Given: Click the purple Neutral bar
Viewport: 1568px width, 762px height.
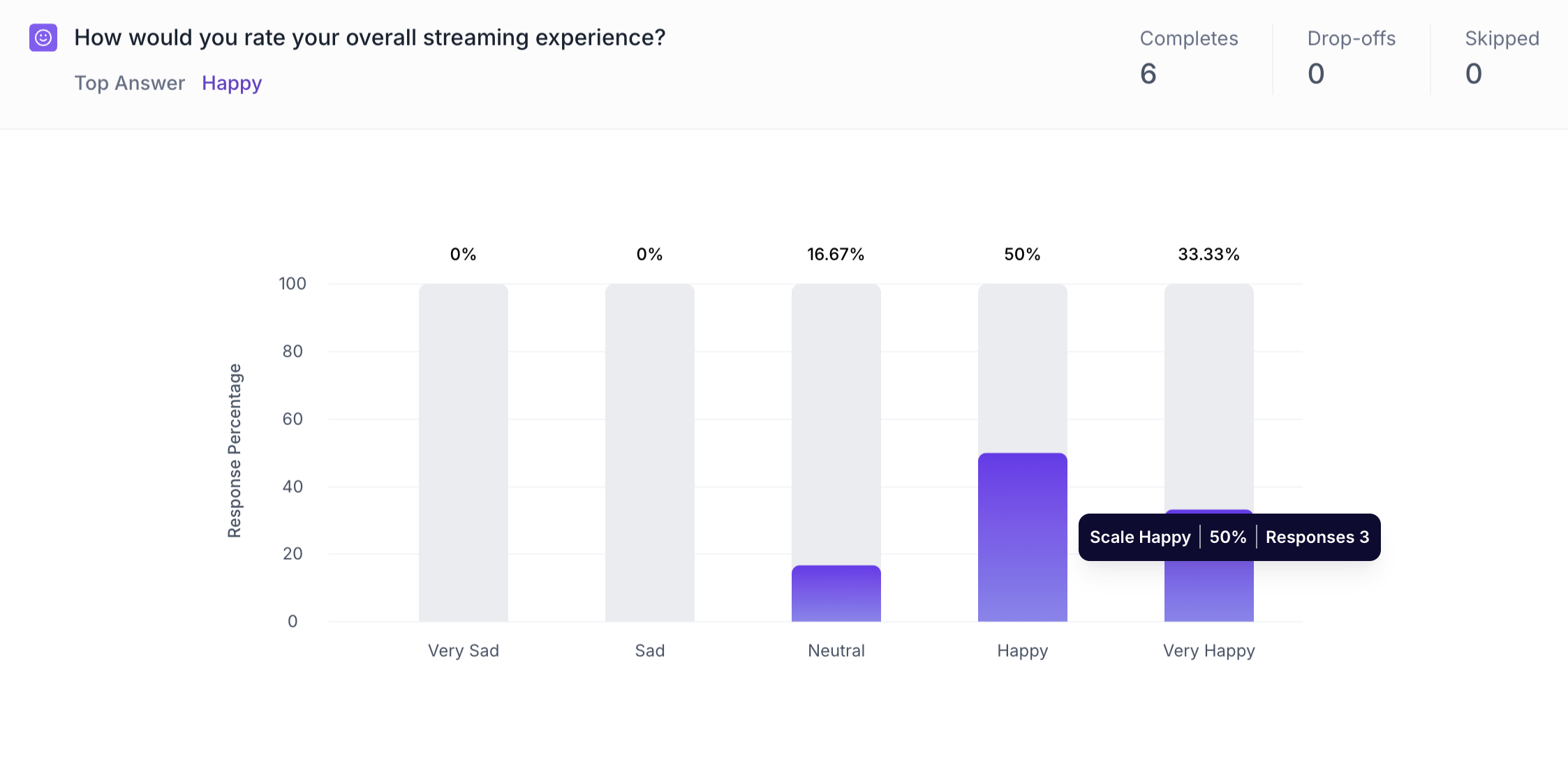Looking at the screenshot, I should 836,594.
